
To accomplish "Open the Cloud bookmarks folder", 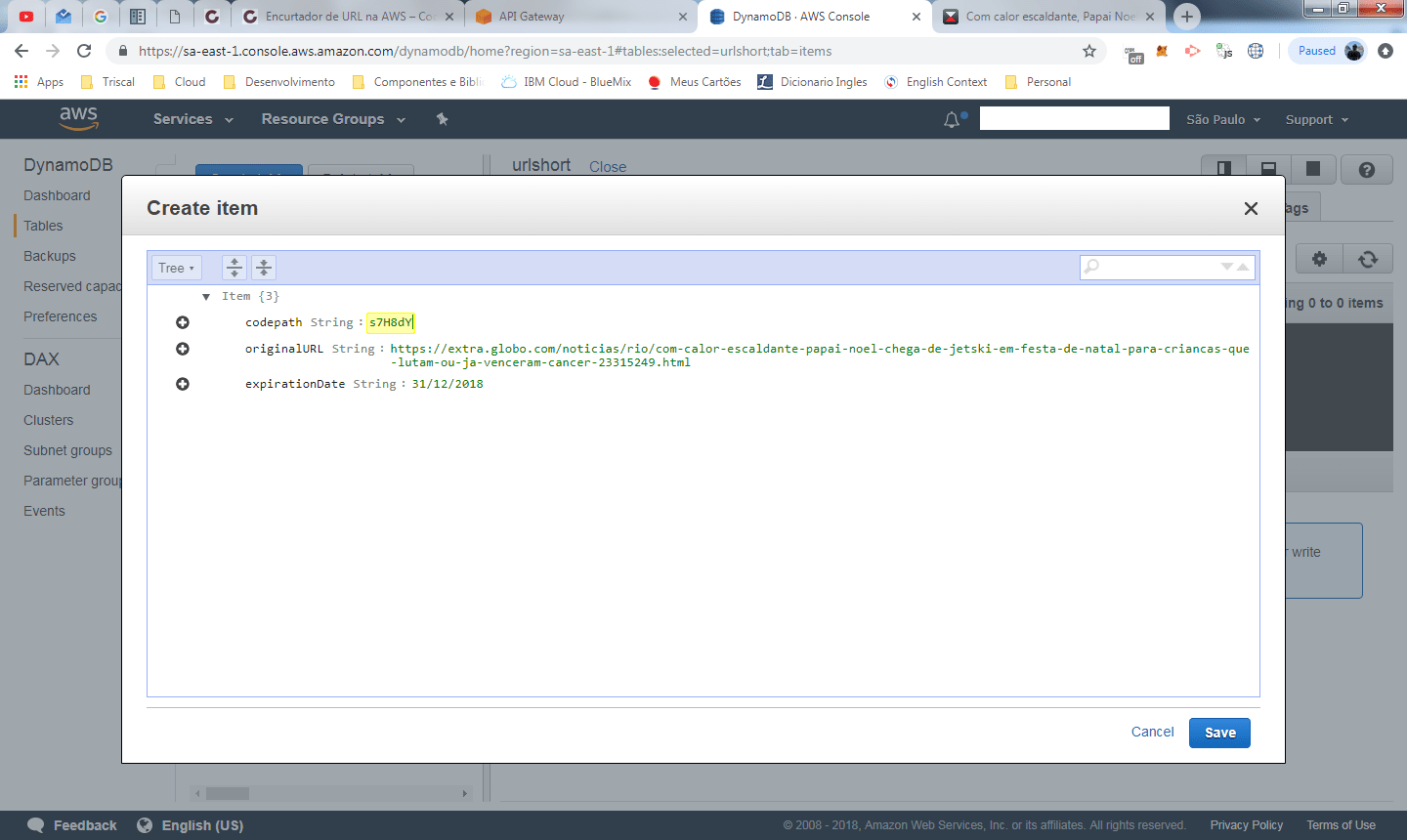I will tap(180, 82).
